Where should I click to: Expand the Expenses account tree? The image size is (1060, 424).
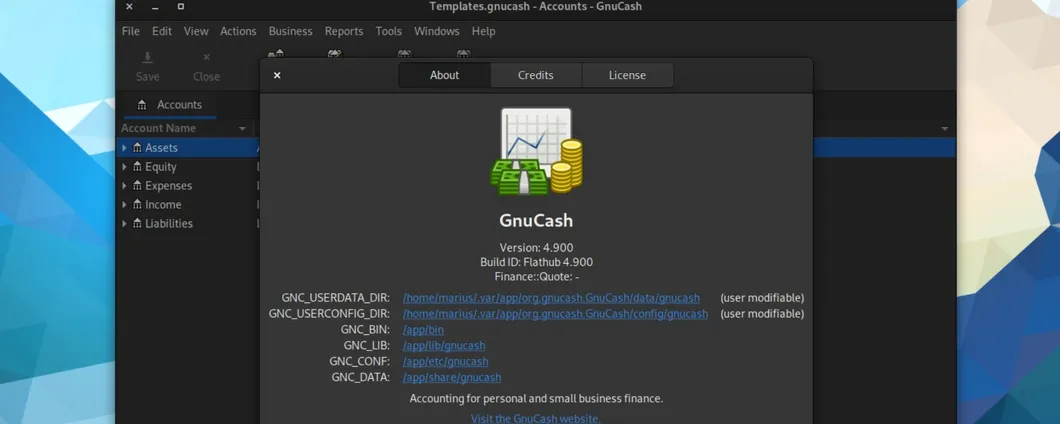pos(124,185)
